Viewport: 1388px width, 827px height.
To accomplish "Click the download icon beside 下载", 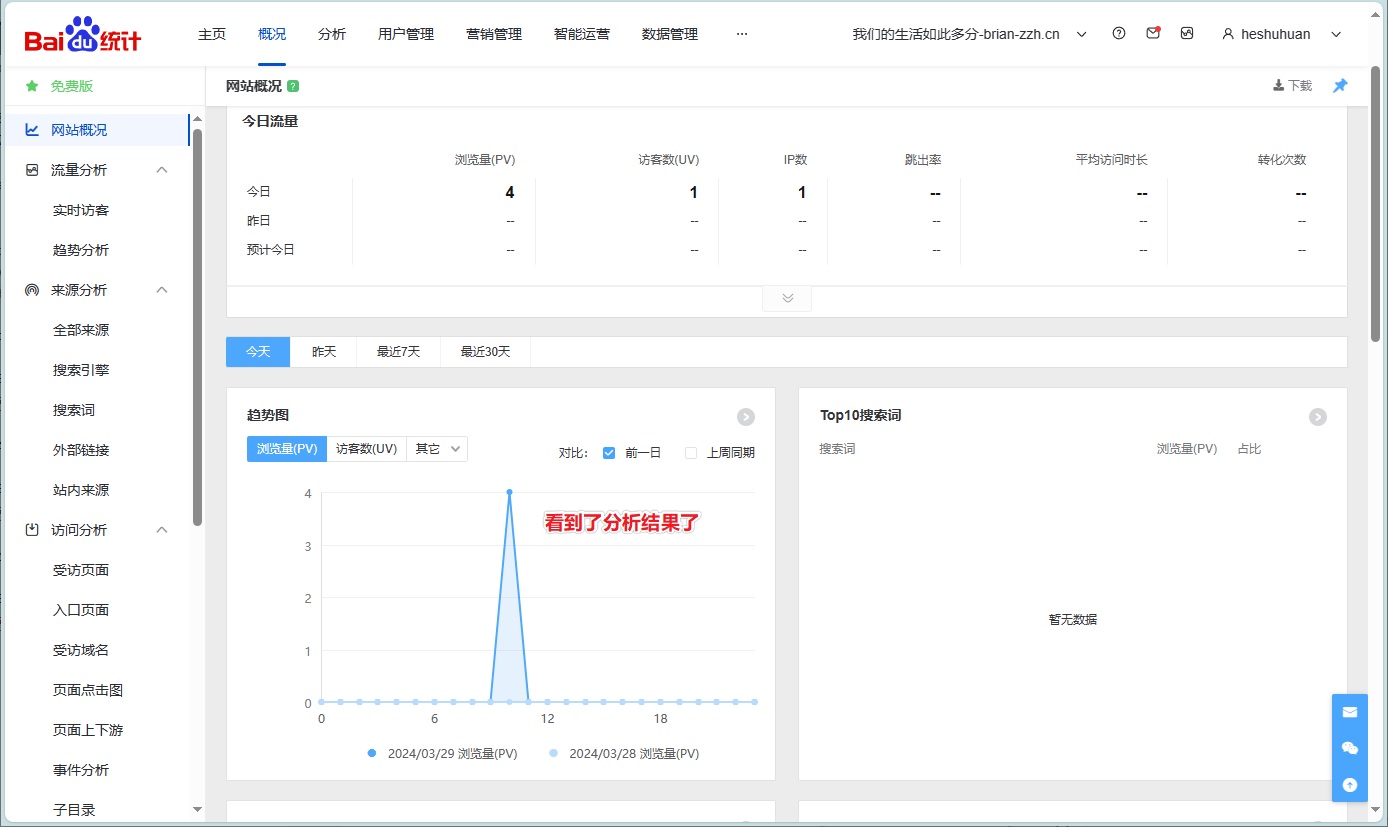I will coord(1278,86).
